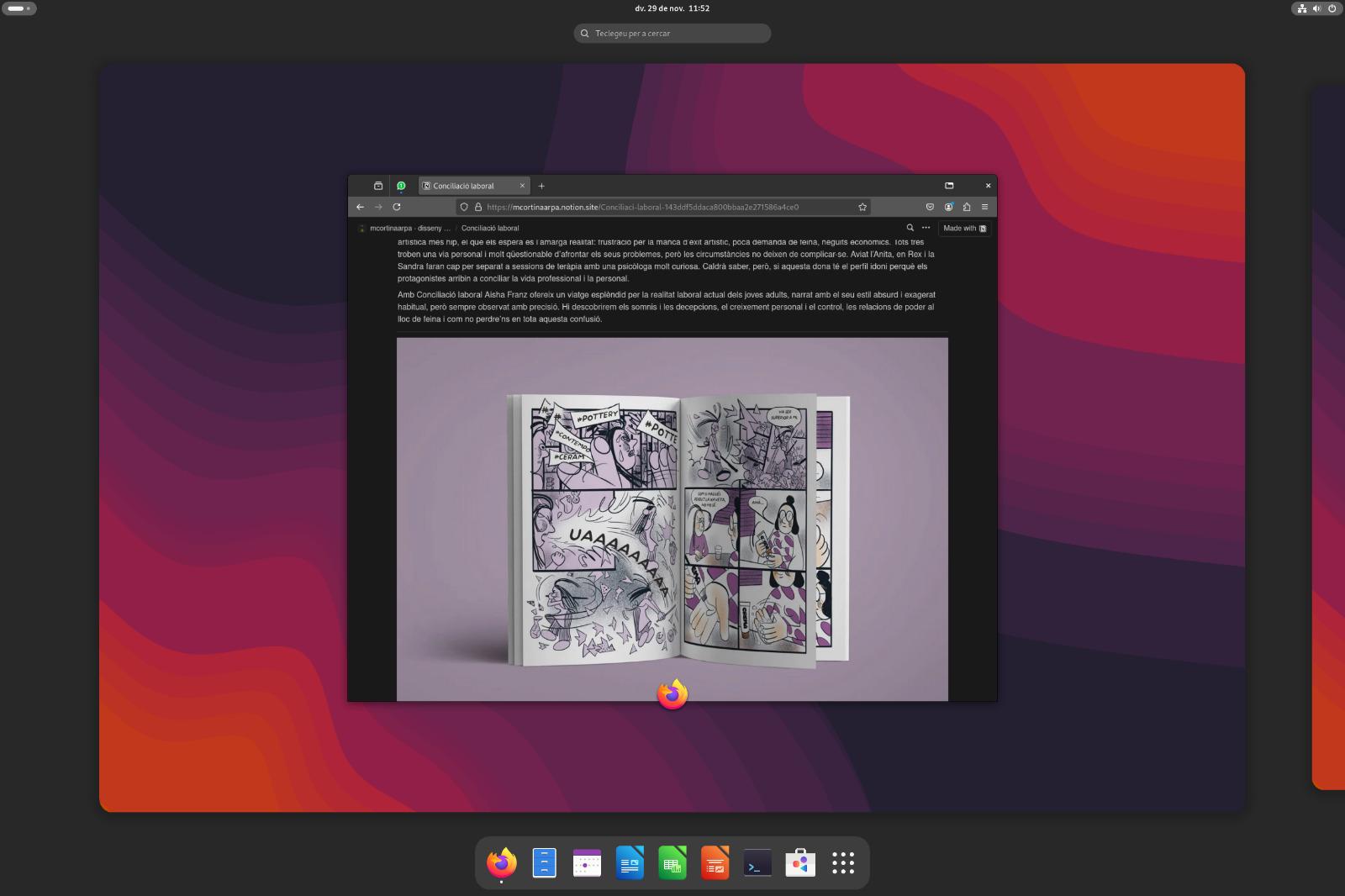Select the Conciliació laboral browser tab
The width and height of the screenshot is (1345, 896).
point(474,186)
